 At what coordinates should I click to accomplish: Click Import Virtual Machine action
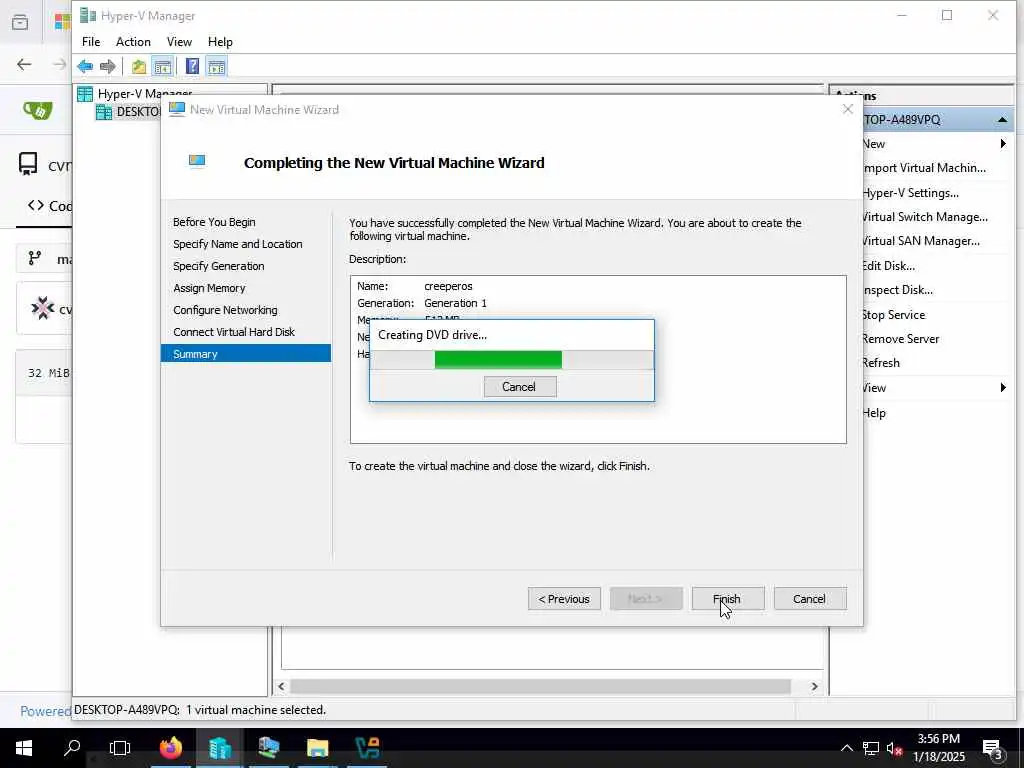point(923,168)
